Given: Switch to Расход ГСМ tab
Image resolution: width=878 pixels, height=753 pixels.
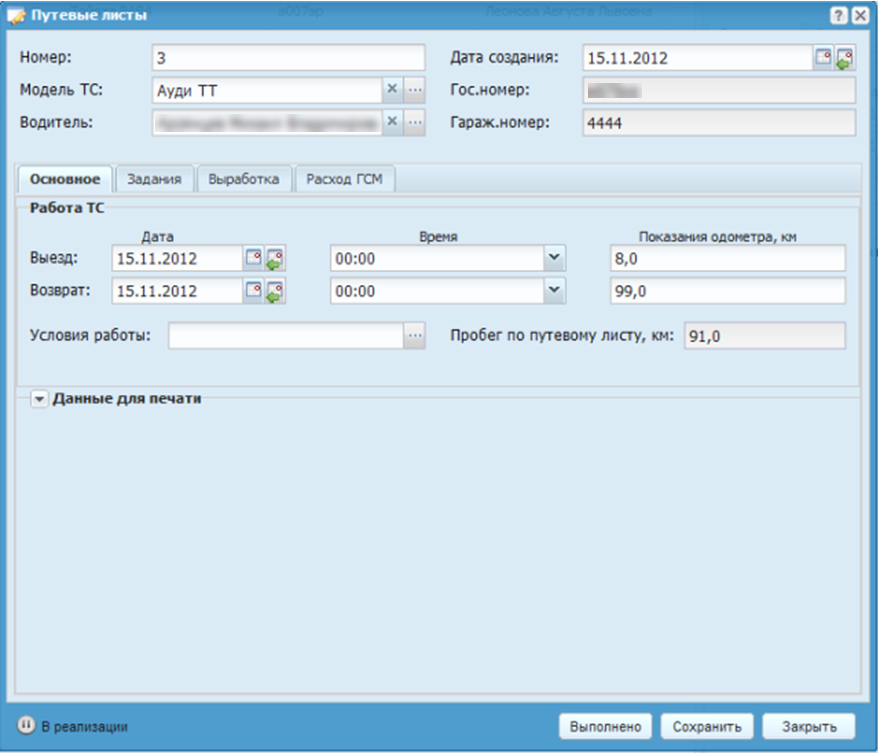Looking at the screenshot, I should click(x=345, y=179).
